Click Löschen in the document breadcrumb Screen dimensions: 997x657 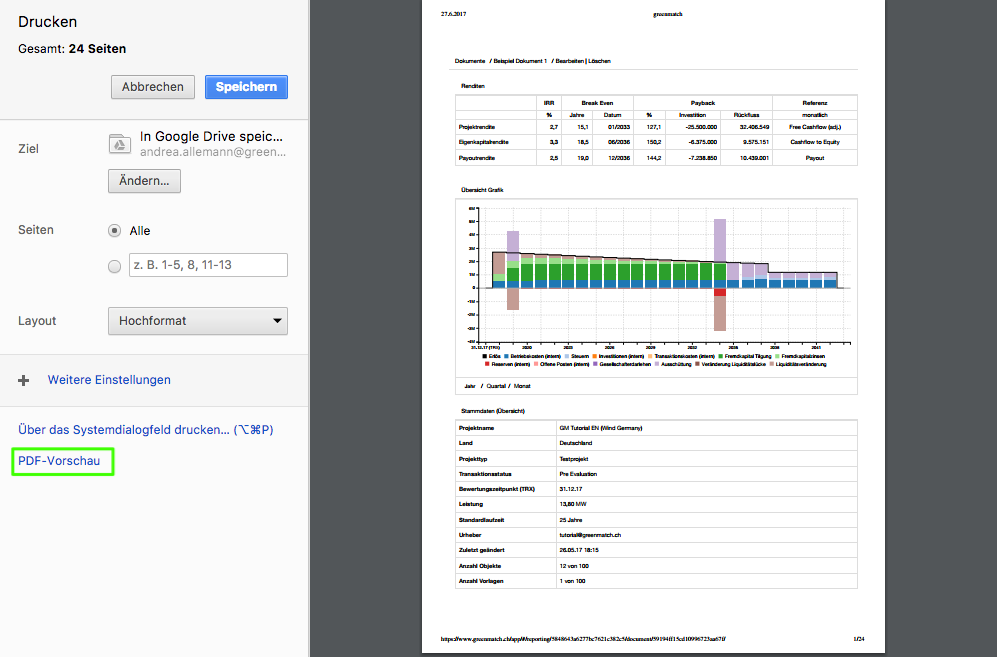pos(600,61)
